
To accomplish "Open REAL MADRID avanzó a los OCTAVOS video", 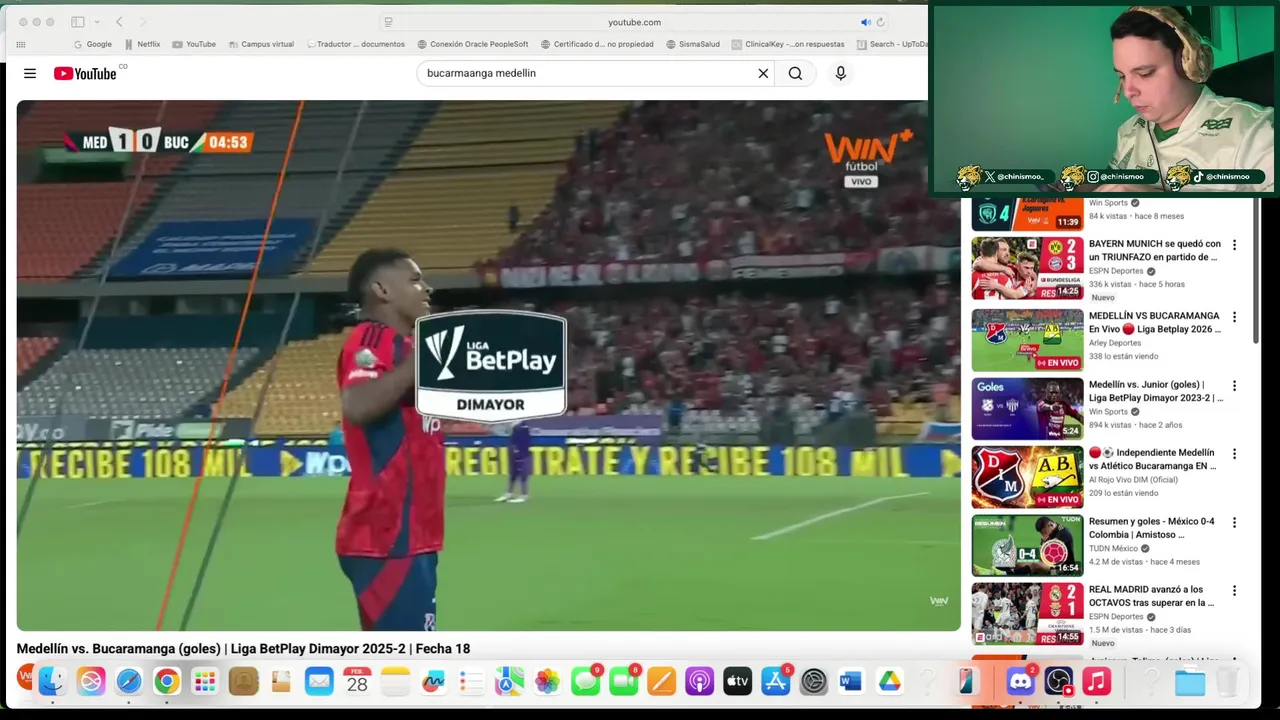I will coord(1152,596).
